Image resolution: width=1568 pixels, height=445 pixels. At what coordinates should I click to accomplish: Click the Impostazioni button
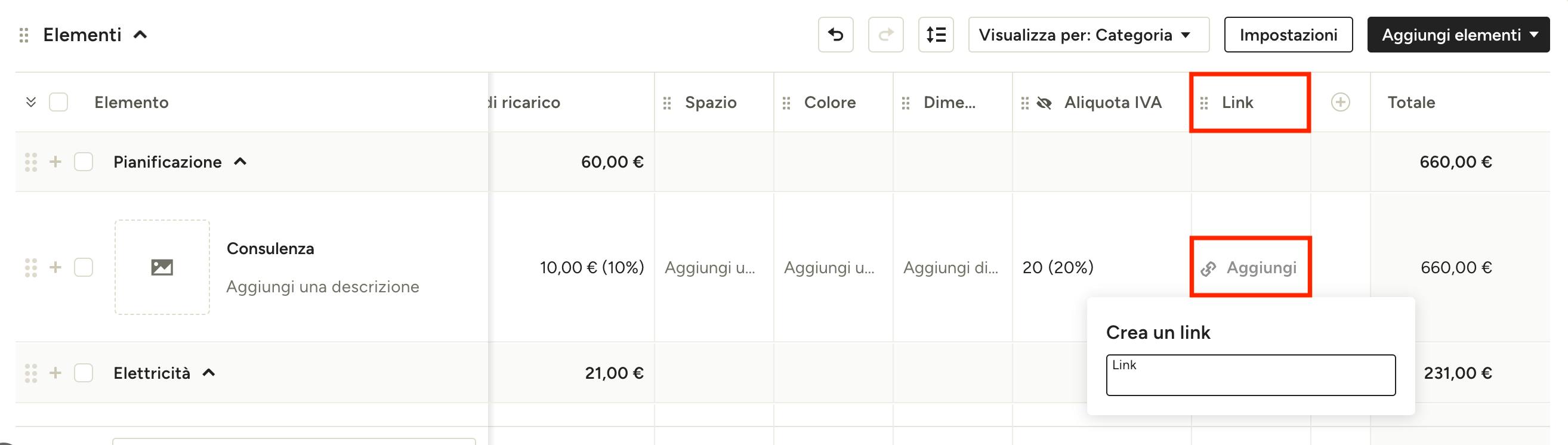tap(1289, 35)
